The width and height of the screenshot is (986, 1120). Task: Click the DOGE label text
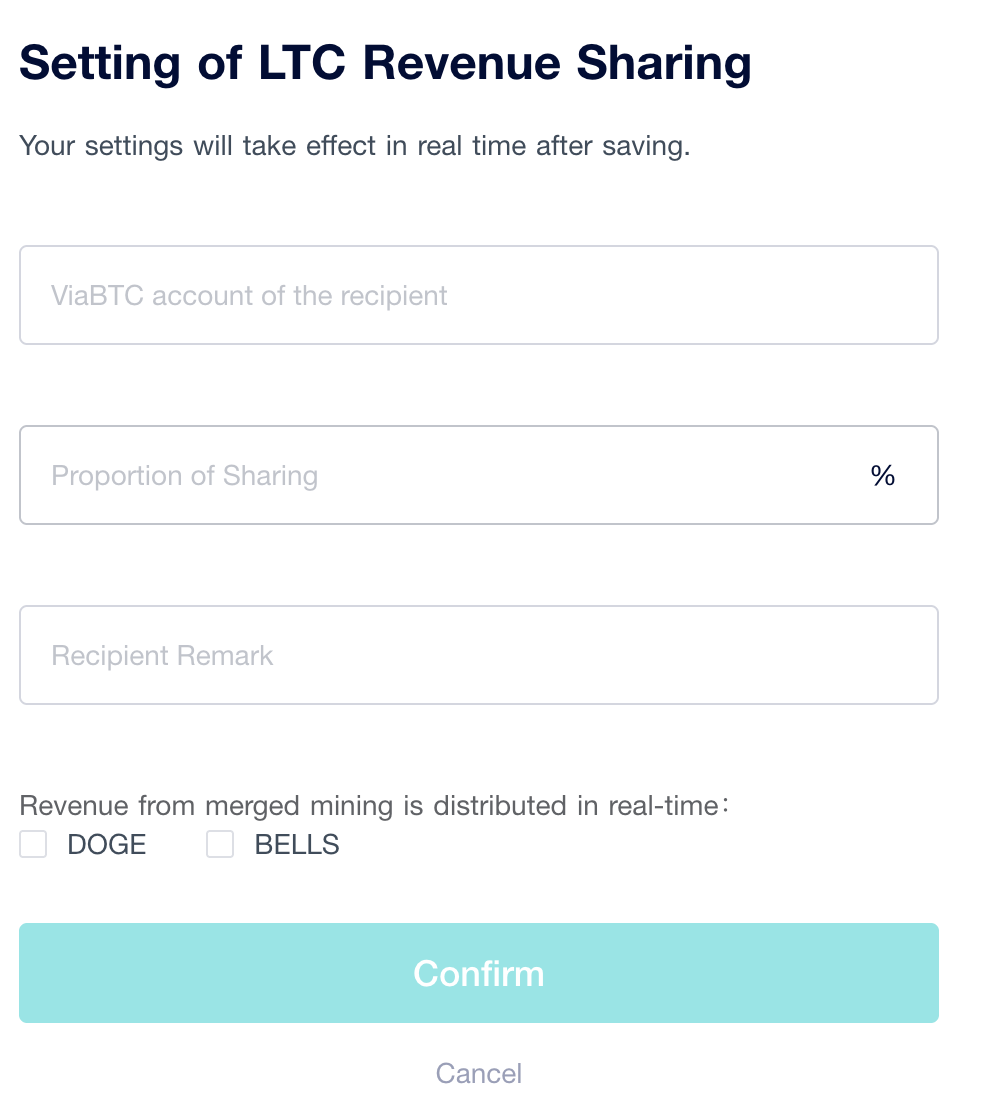click(106, 844)
